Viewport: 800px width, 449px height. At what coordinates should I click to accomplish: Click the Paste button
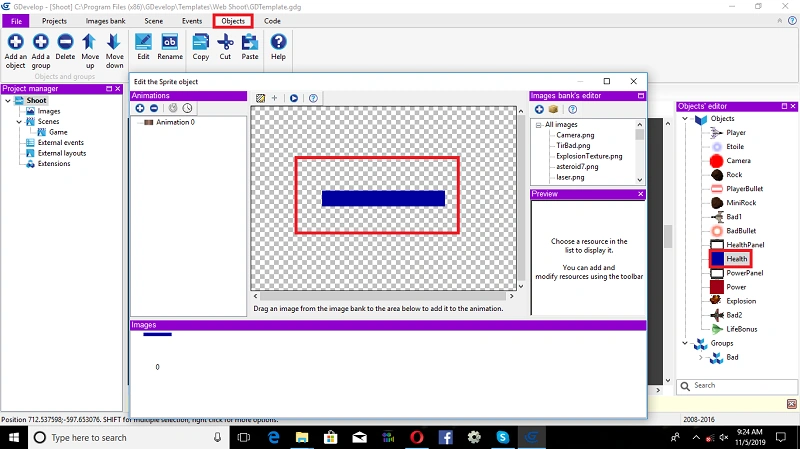click(249, 47)
